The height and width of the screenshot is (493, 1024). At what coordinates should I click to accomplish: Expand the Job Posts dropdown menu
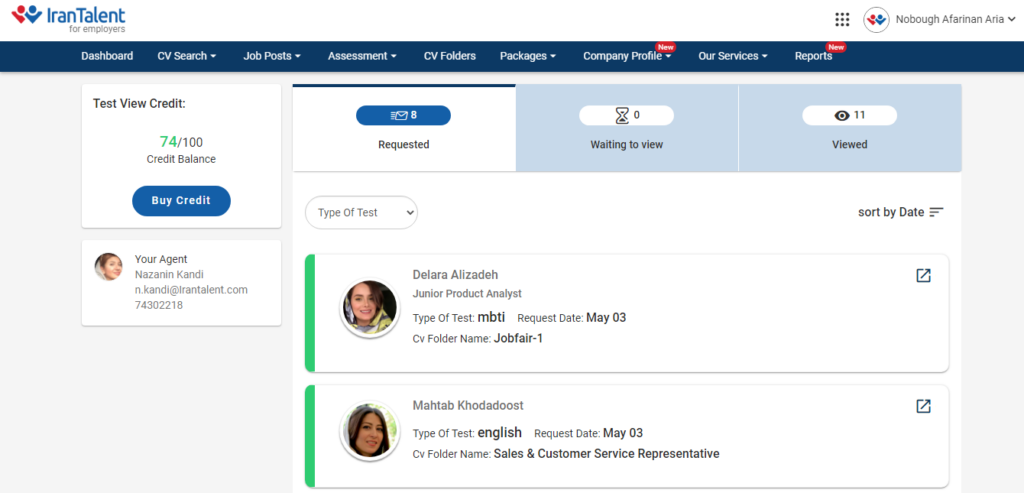point(272,56)
